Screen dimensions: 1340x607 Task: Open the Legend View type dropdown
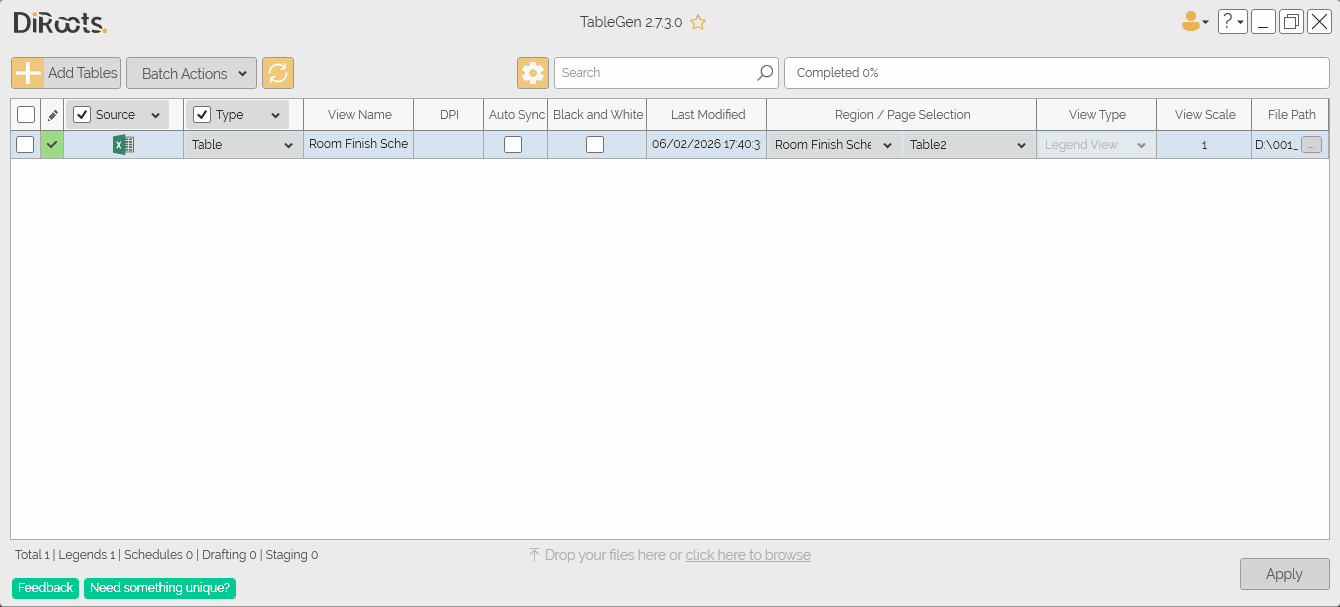(1096, 145)
